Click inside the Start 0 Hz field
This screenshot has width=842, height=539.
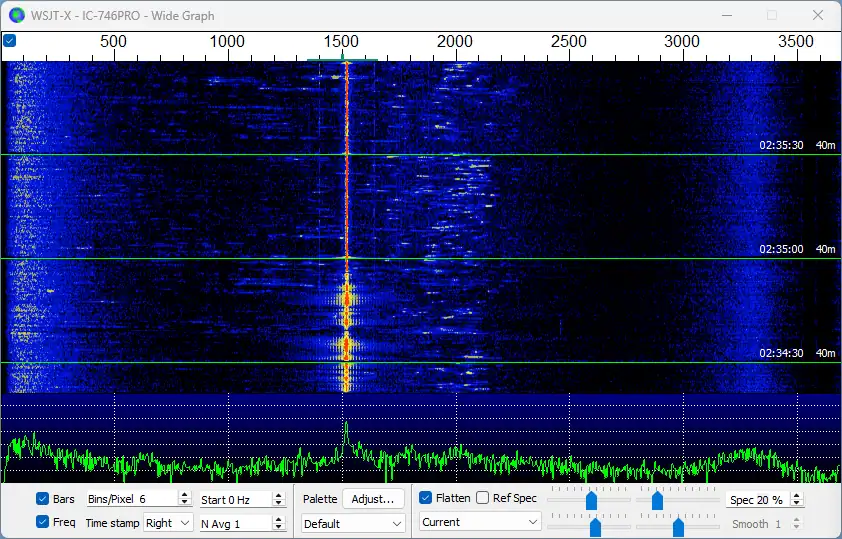click(233, 499)
